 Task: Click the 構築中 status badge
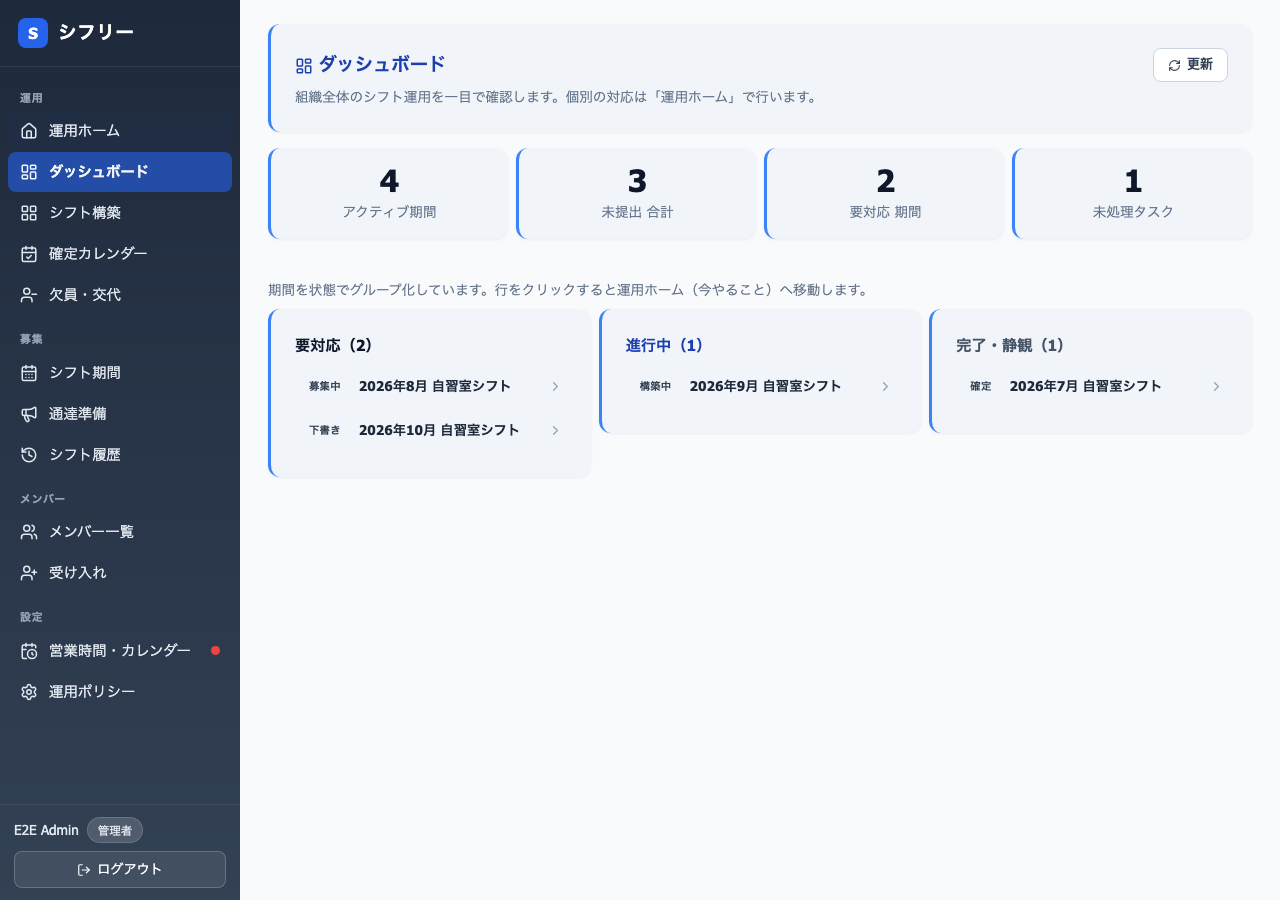[656, 386]
